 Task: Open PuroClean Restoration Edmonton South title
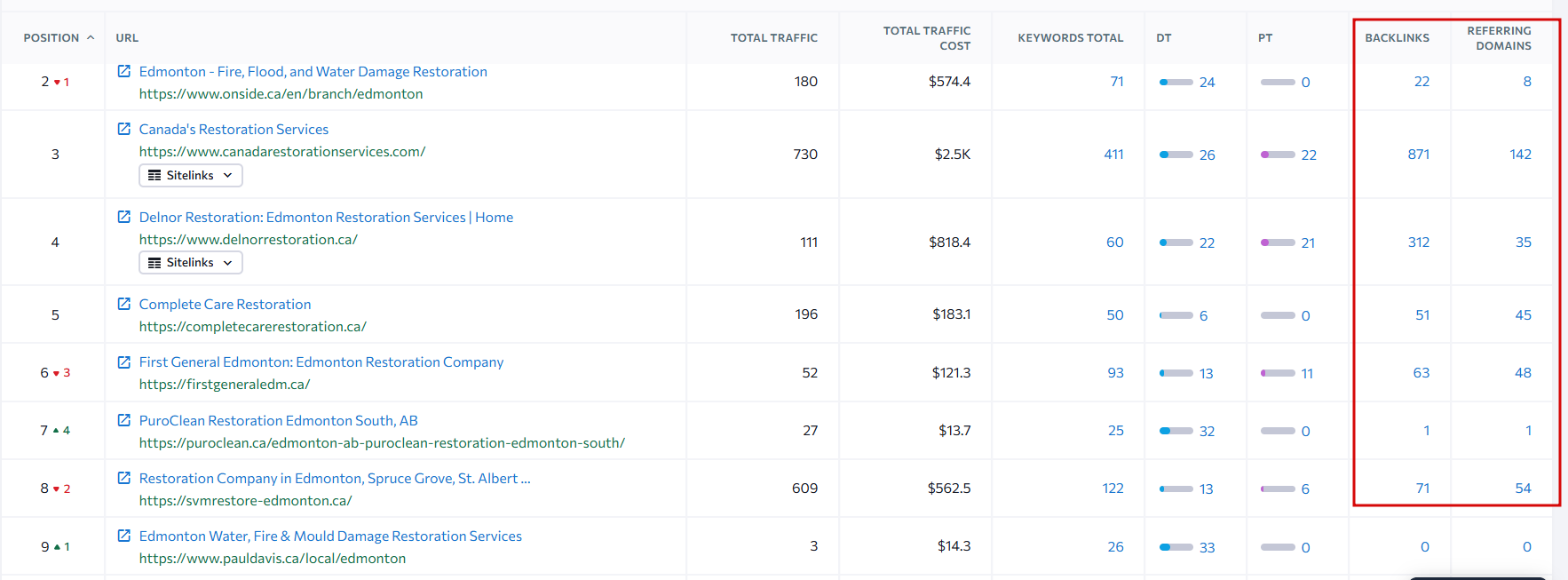coord(278,420)
